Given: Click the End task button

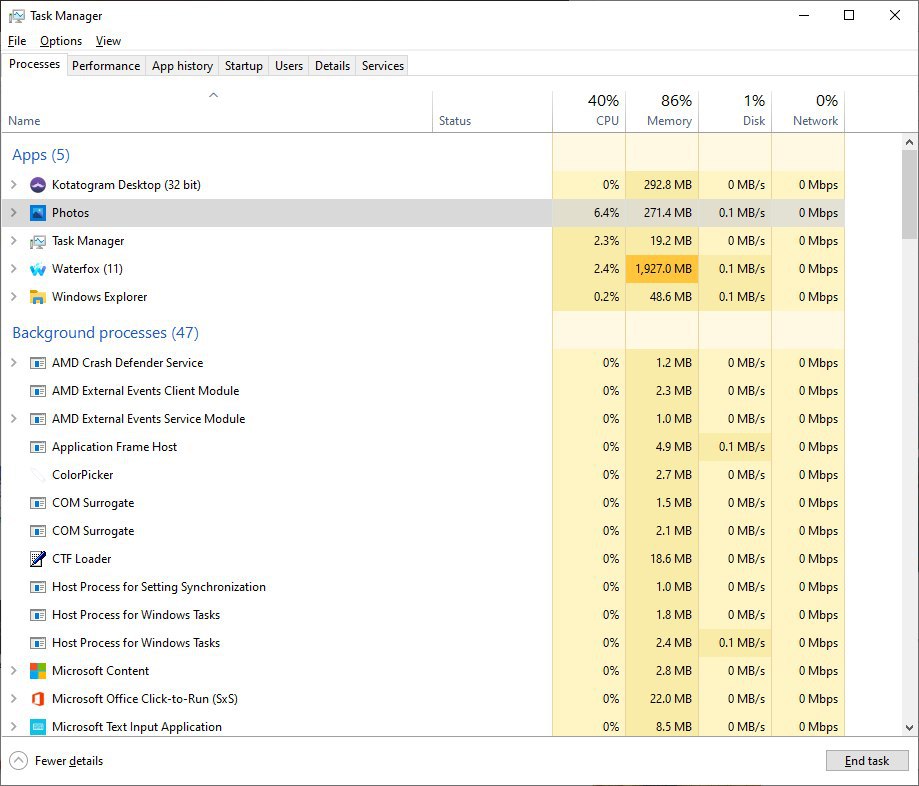Looking at the screenshot, I should 867,761.
